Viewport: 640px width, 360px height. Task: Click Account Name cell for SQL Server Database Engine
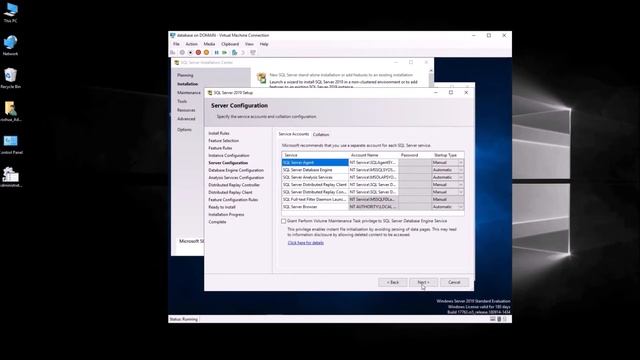pos(373,170)
